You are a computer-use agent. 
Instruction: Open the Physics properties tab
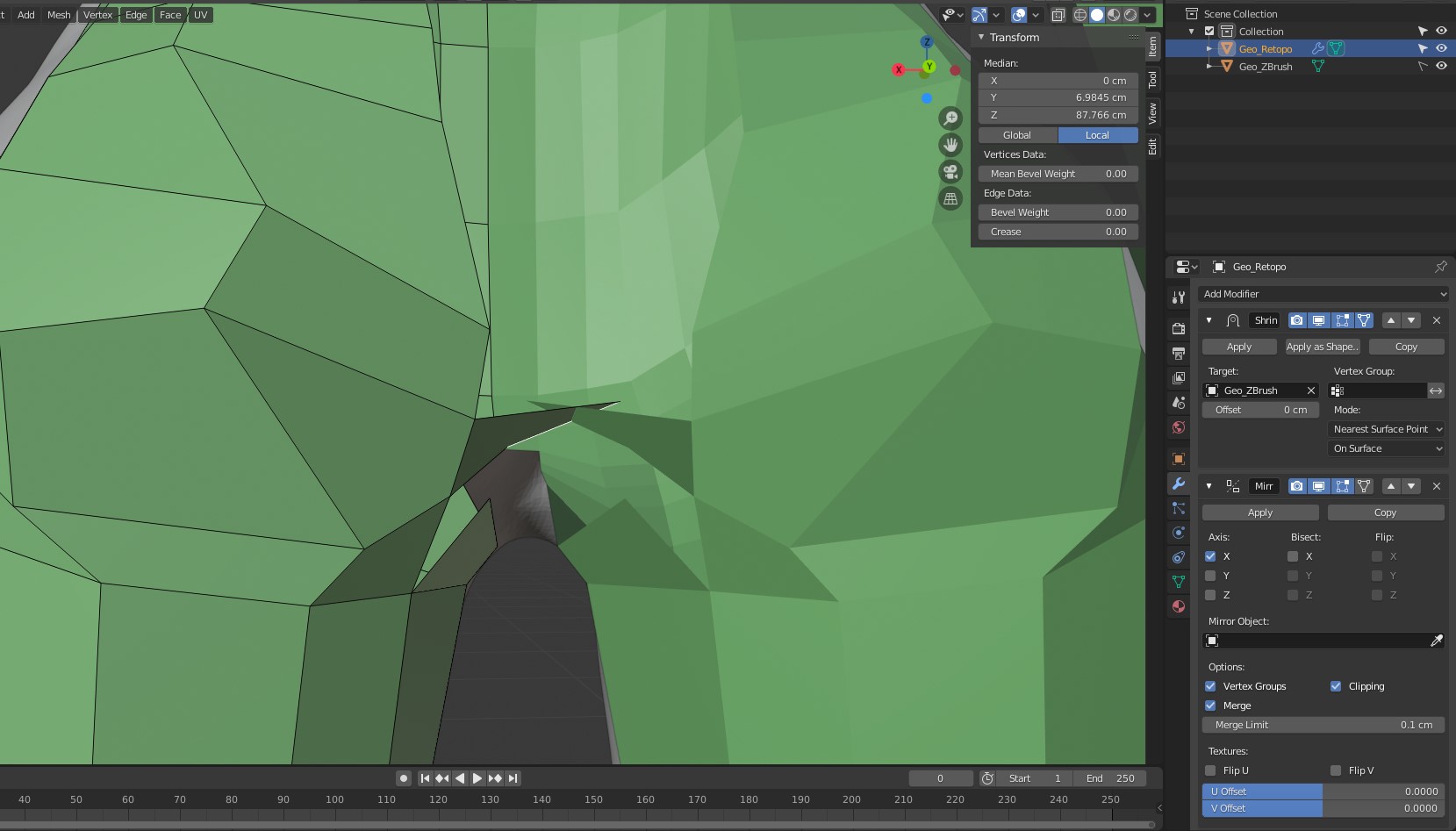(x=1179, y=533)
